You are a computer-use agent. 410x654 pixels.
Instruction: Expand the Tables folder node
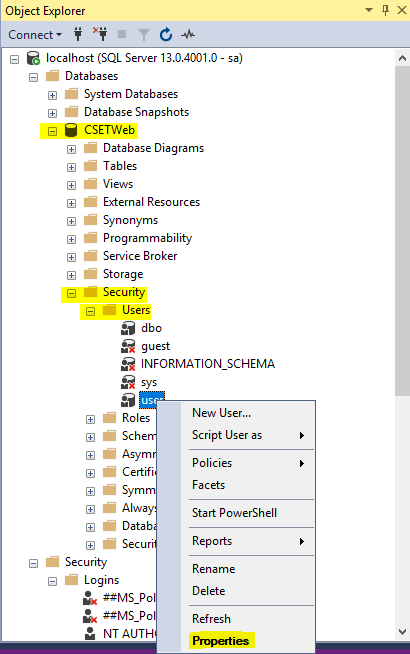71,167
